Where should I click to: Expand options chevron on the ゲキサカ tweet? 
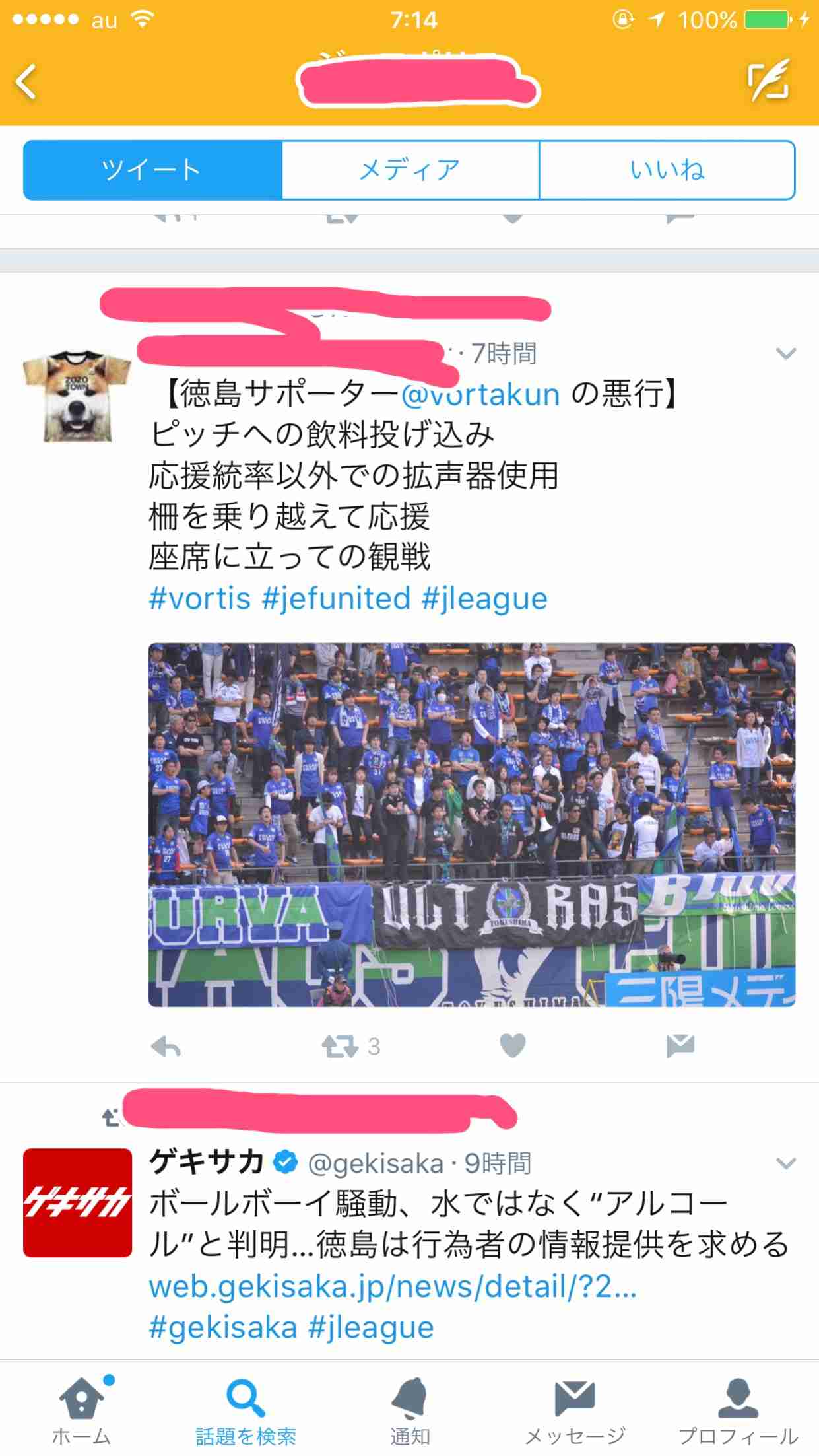pos(785,1163)
